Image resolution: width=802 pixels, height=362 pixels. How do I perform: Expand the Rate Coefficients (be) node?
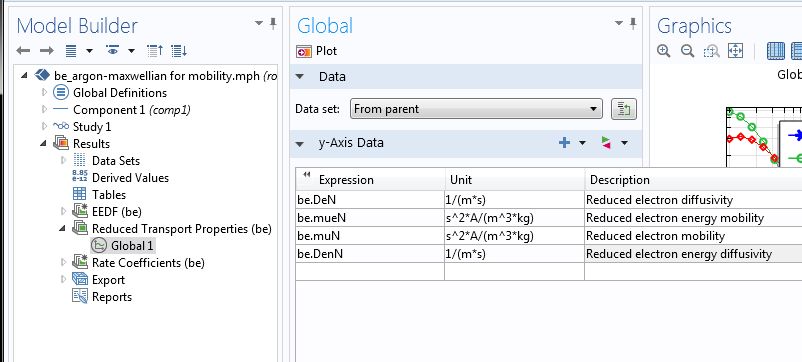pos(63,262)
